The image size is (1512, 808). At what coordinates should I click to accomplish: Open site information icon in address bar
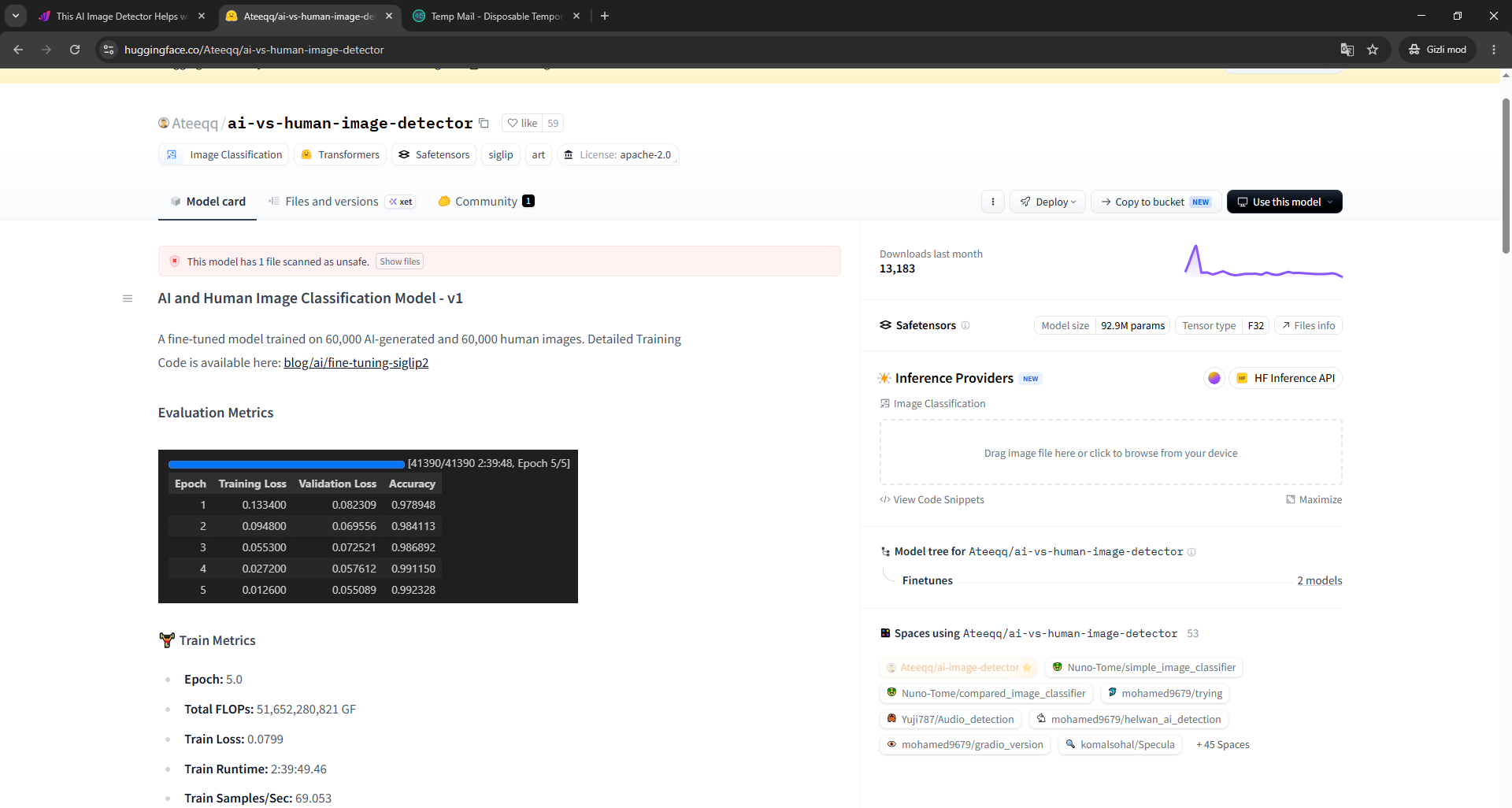[x=109, y=50]
